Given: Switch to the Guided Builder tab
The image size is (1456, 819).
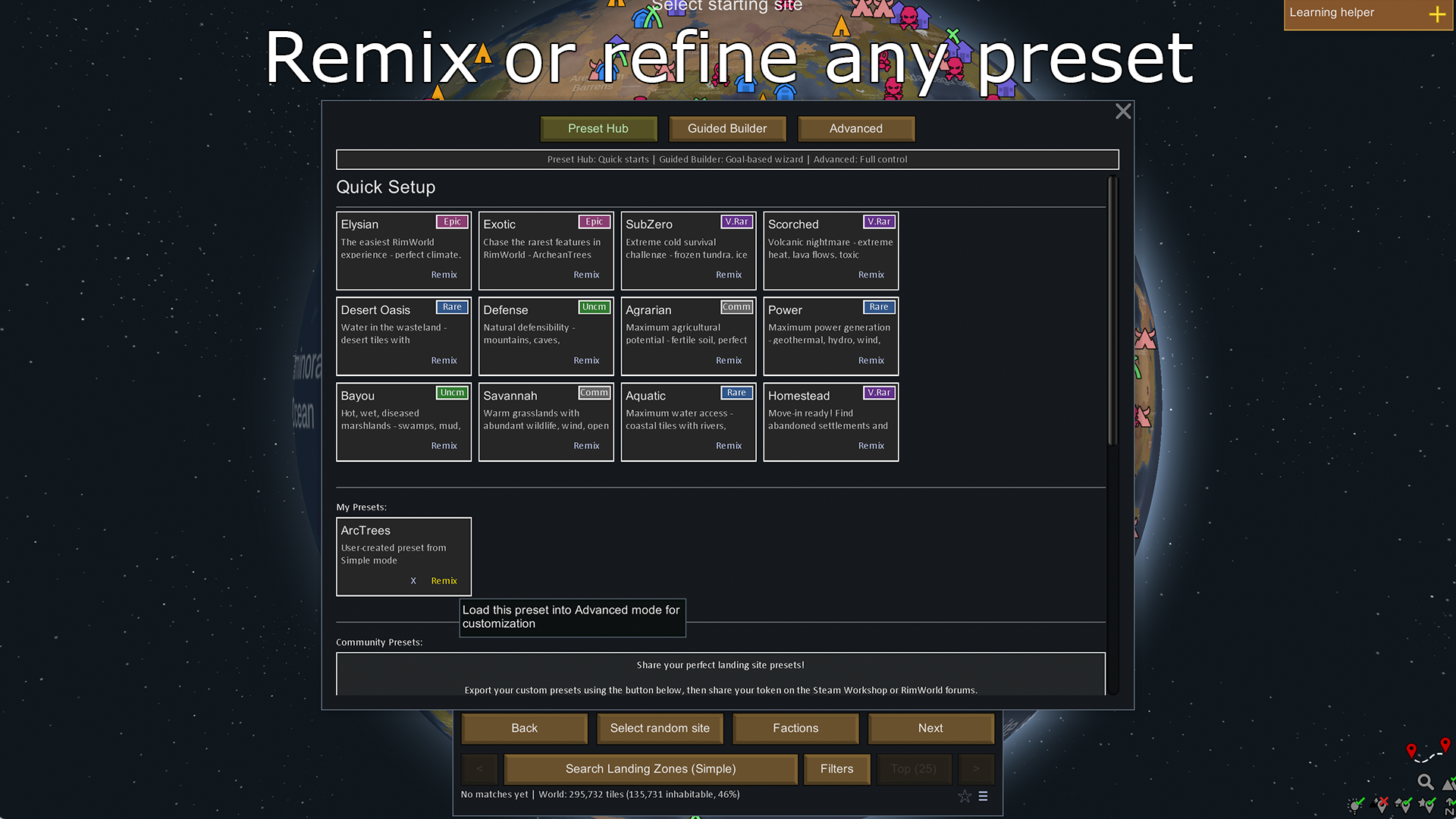Looking at the screenshot, I should tap(727, 129).
